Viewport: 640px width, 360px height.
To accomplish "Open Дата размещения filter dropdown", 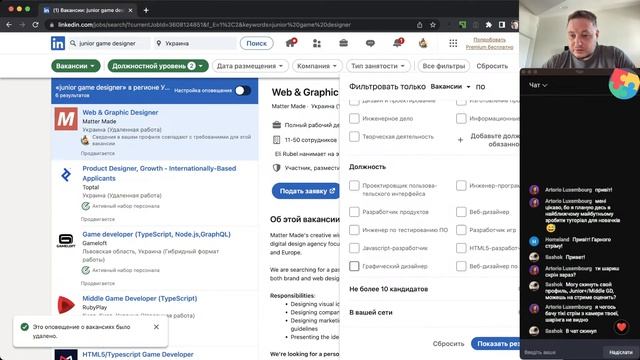I will tap(250, 66).
